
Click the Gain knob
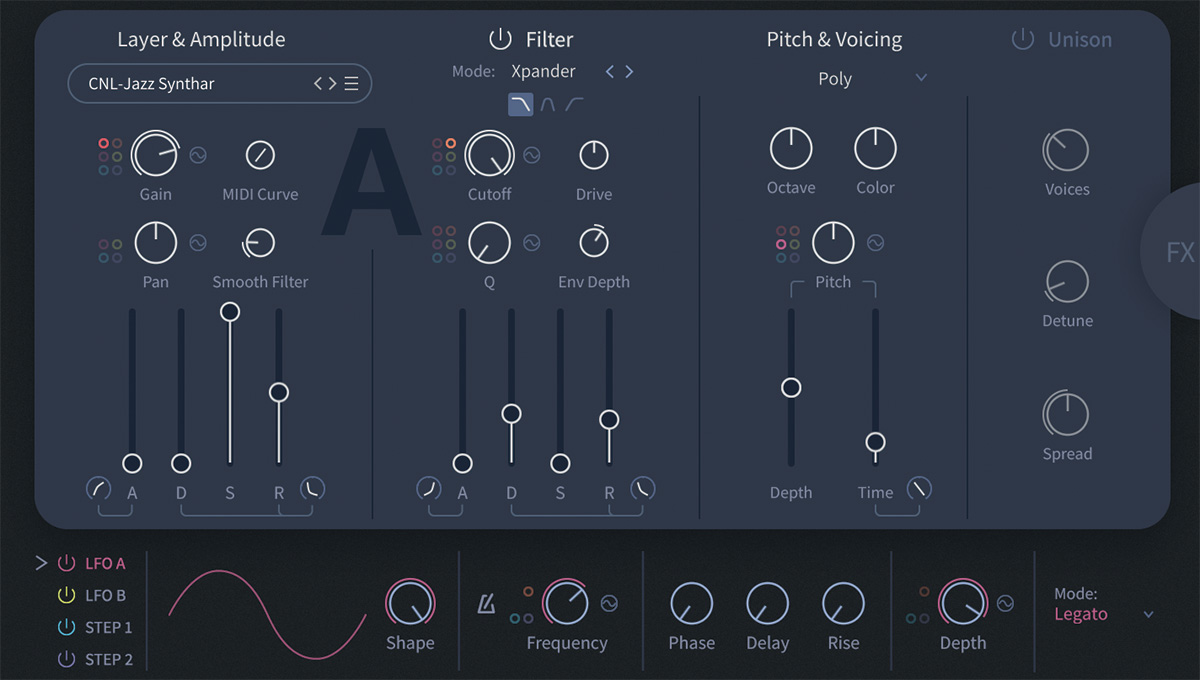pyautogui.click(x=156, y=155)
